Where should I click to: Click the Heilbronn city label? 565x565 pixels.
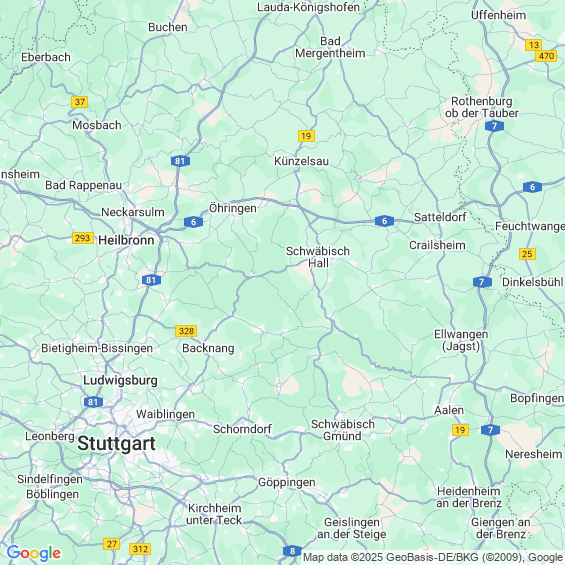tap(126, 240)
